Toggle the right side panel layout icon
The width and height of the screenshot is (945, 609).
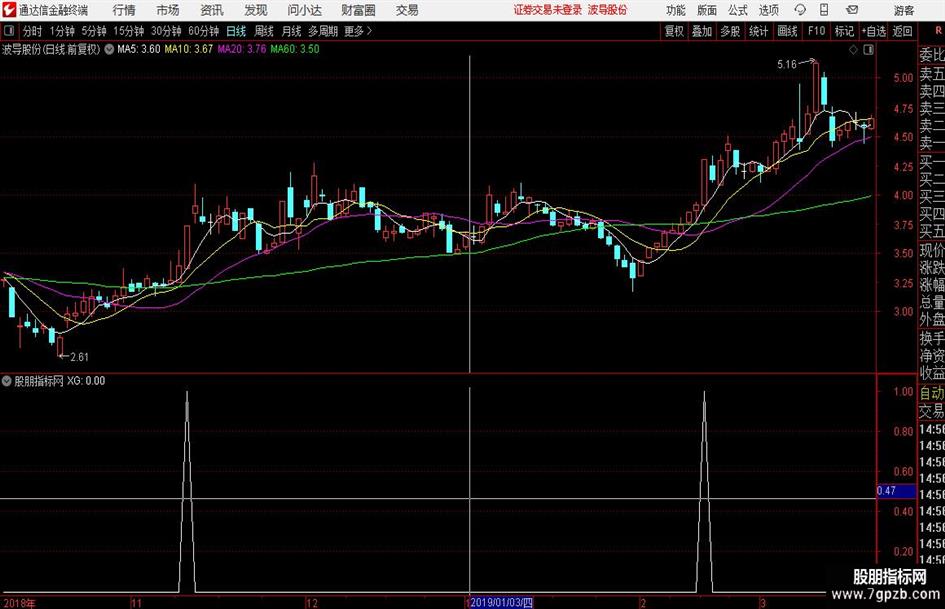point(868,50)
